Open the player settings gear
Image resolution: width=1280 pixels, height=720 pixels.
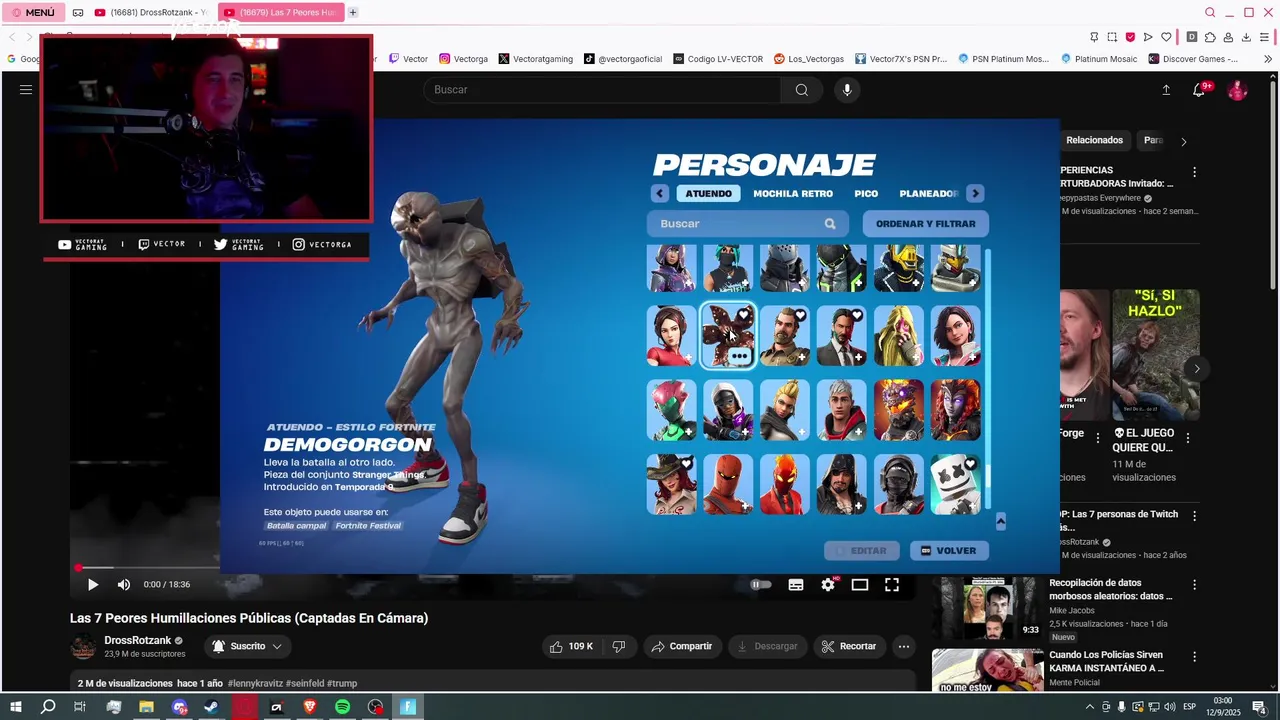click(x=828, y=585)
